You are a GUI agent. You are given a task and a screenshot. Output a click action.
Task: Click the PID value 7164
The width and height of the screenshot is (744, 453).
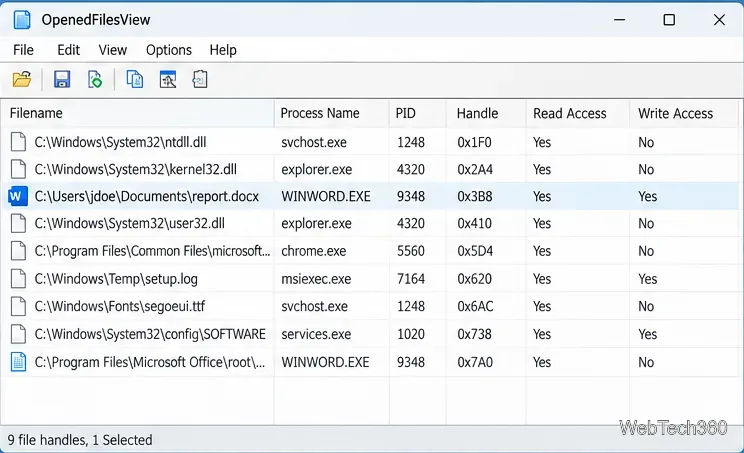pyautogui.click(x=411, y=279)
